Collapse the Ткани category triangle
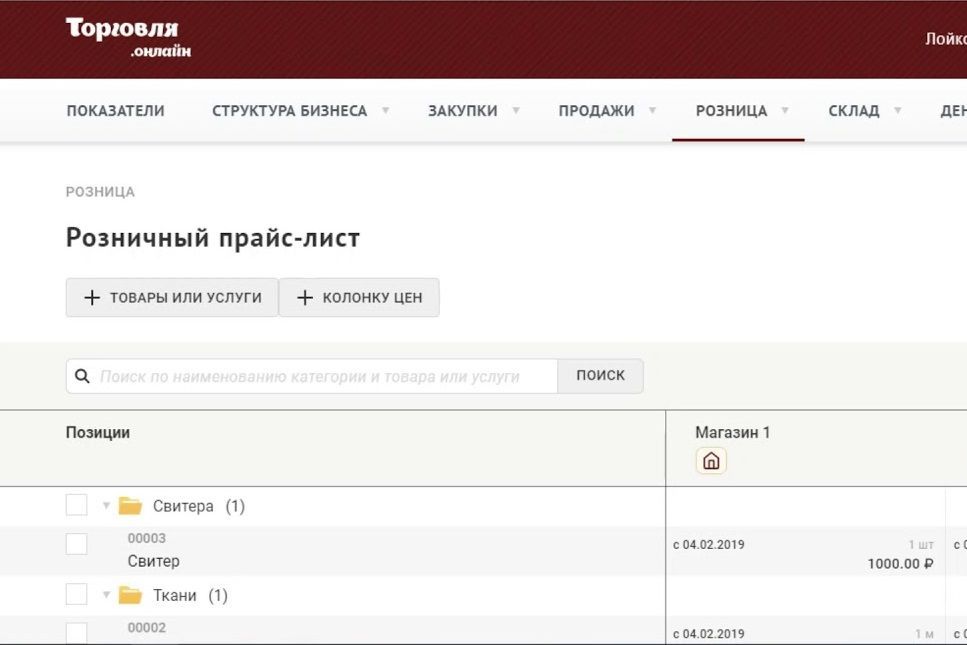This screenshot has width=967, height=645. pos(106,595)
